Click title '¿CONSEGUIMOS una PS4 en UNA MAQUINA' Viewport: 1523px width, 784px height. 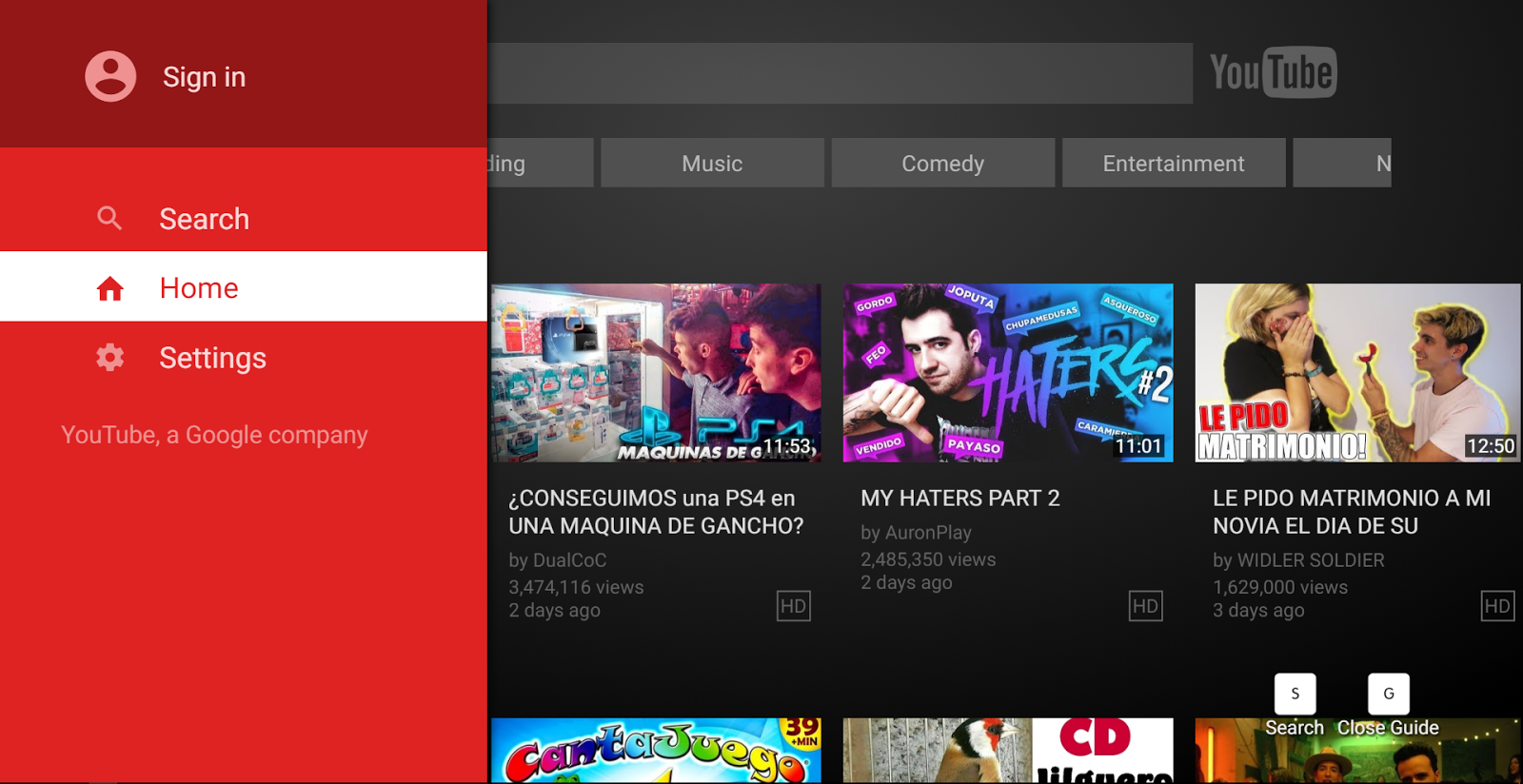point(656,512)
